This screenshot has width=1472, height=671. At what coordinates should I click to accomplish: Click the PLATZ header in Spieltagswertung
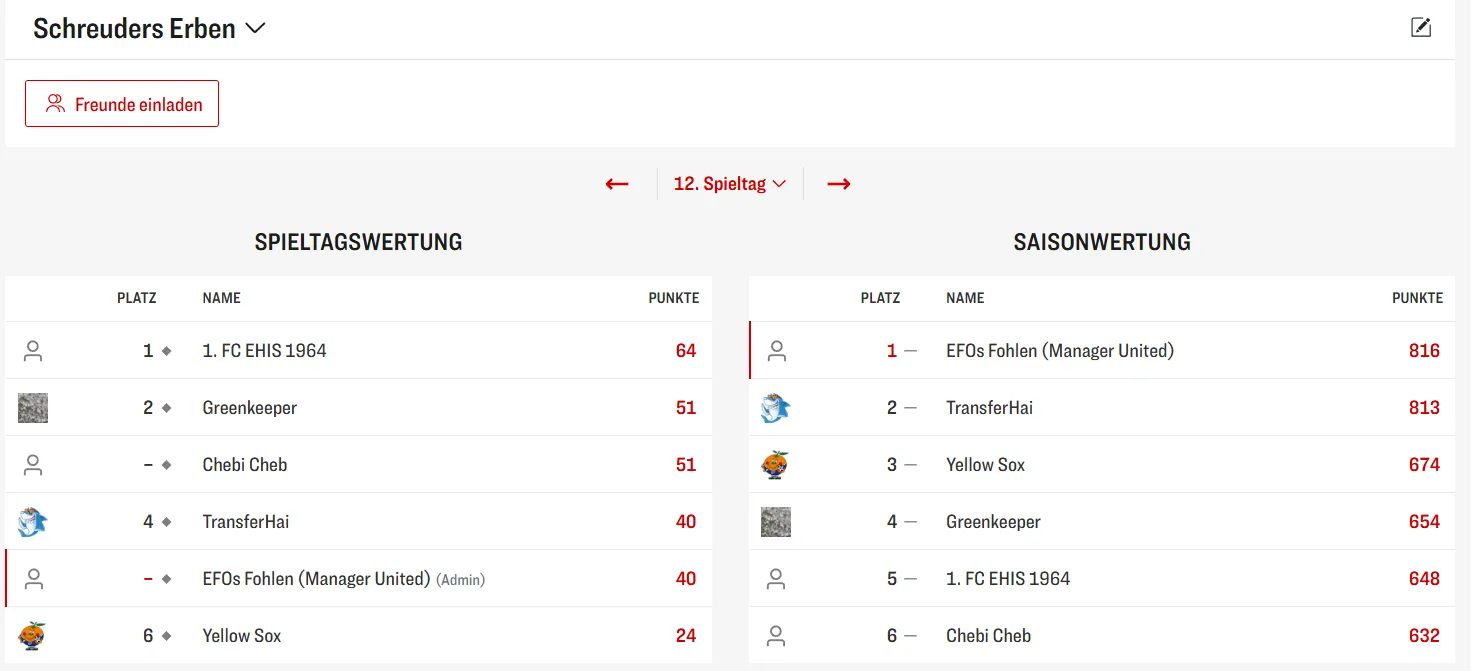[x=136, y=298]
